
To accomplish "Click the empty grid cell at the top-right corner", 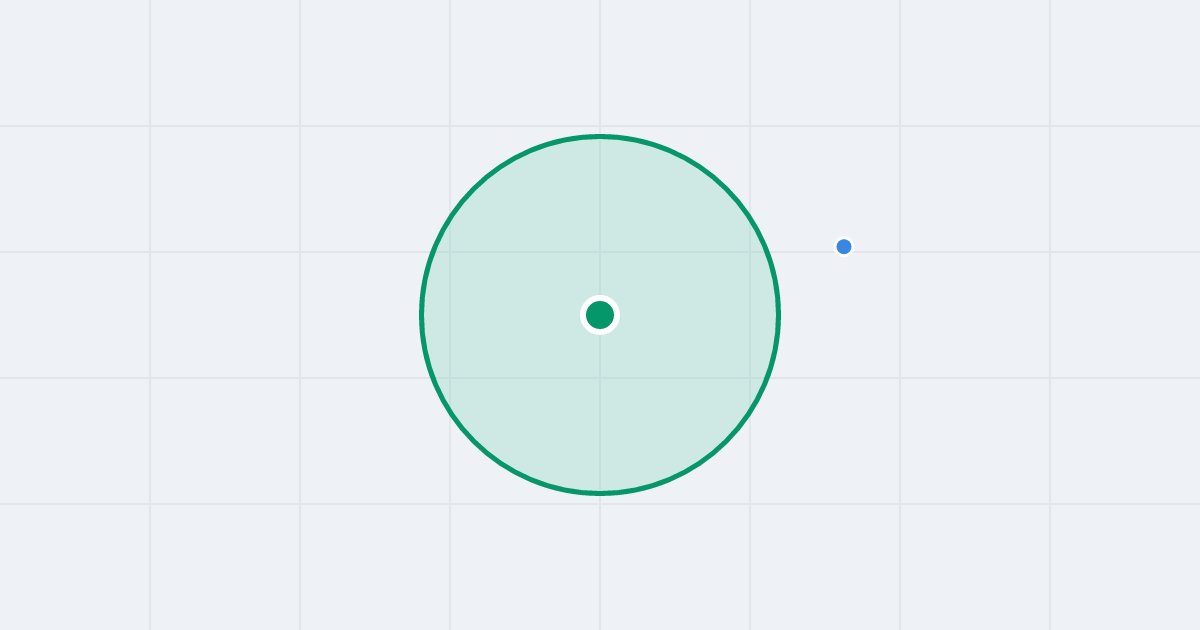I will (1125, 62).
